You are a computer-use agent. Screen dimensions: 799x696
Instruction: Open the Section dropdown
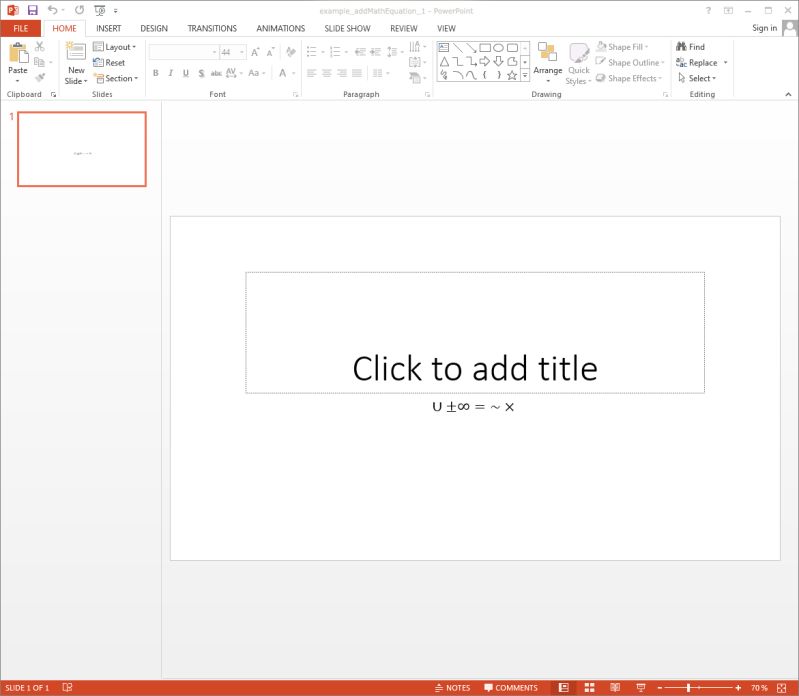click(x=116, y=78)
